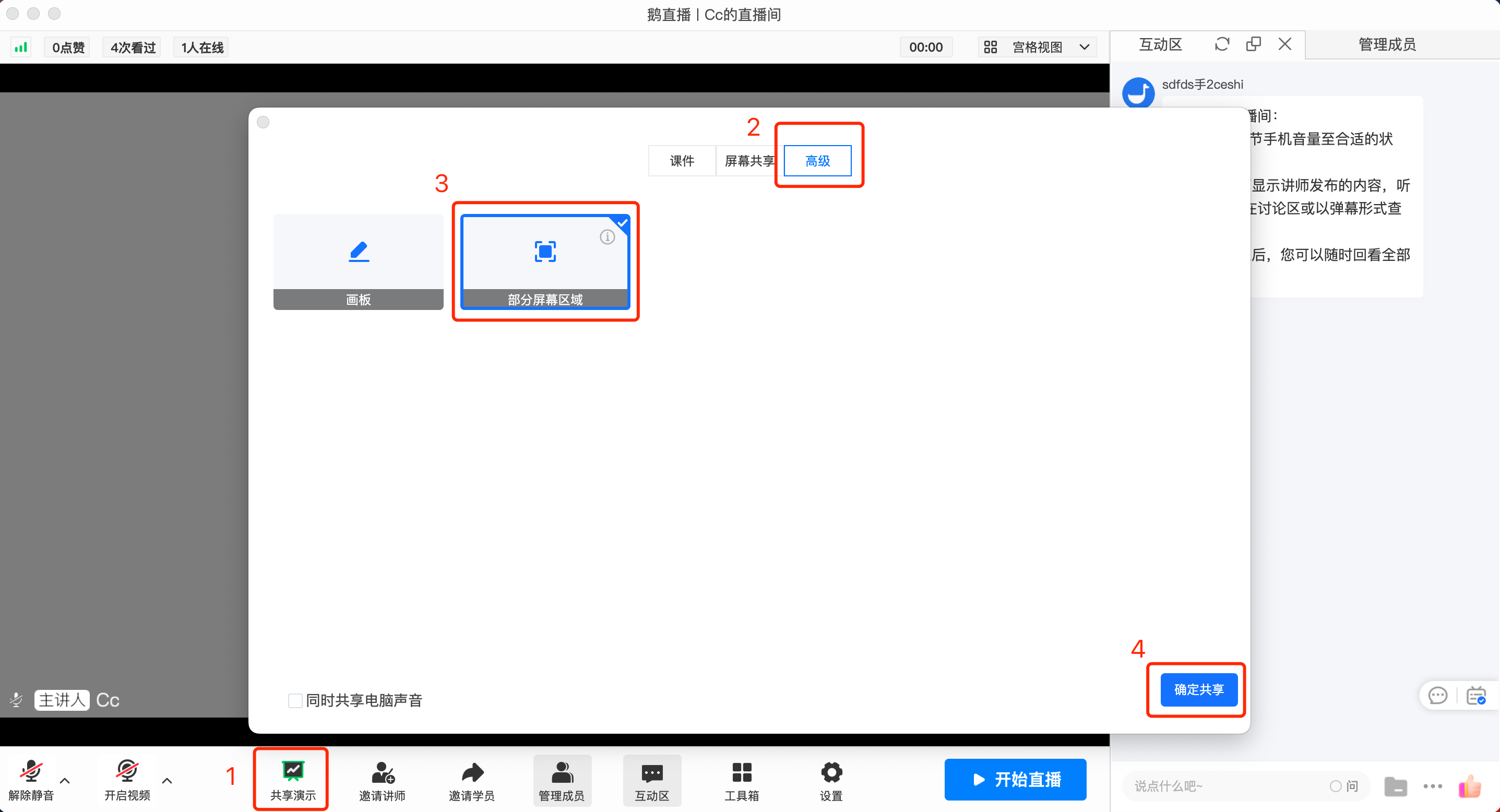Pop out interaction panel into window
This screenshot has width=1500, height=812.
tap(1253, 44)
